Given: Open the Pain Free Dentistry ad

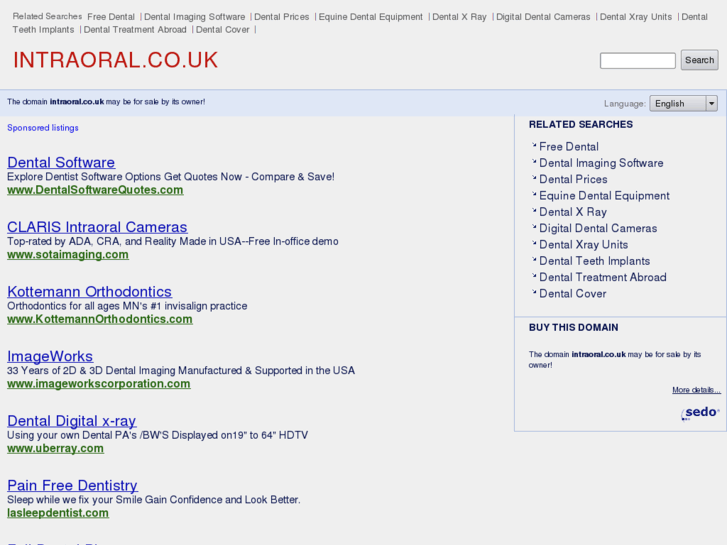Looking at the screenshot, I should click(72, 485).
